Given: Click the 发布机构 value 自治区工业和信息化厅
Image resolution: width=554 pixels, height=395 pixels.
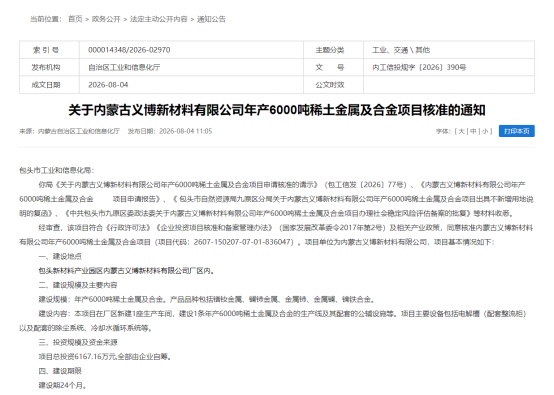Looking at the screenshot, I should point(124,67).
